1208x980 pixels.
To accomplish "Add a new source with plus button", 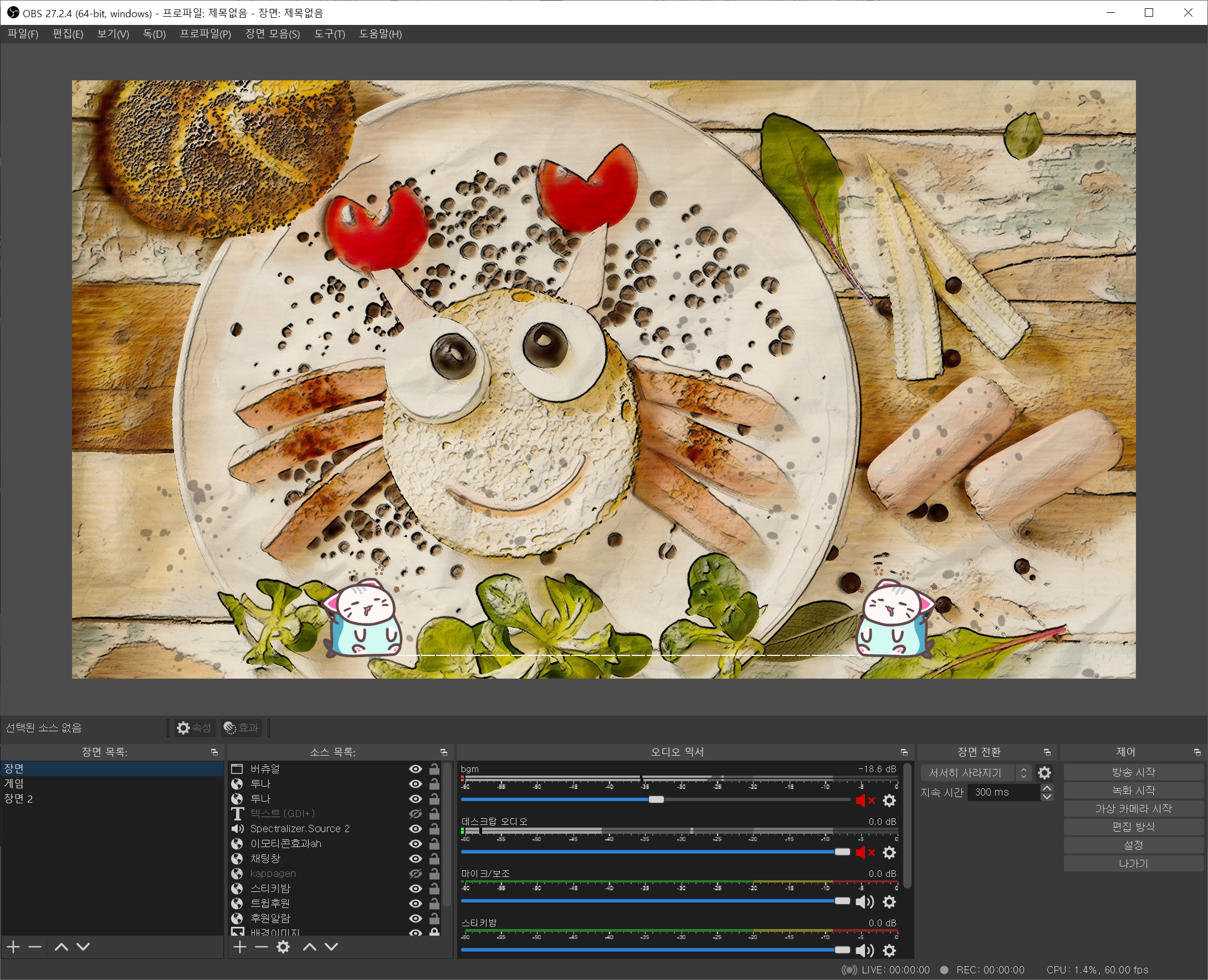I will (239, 947).
